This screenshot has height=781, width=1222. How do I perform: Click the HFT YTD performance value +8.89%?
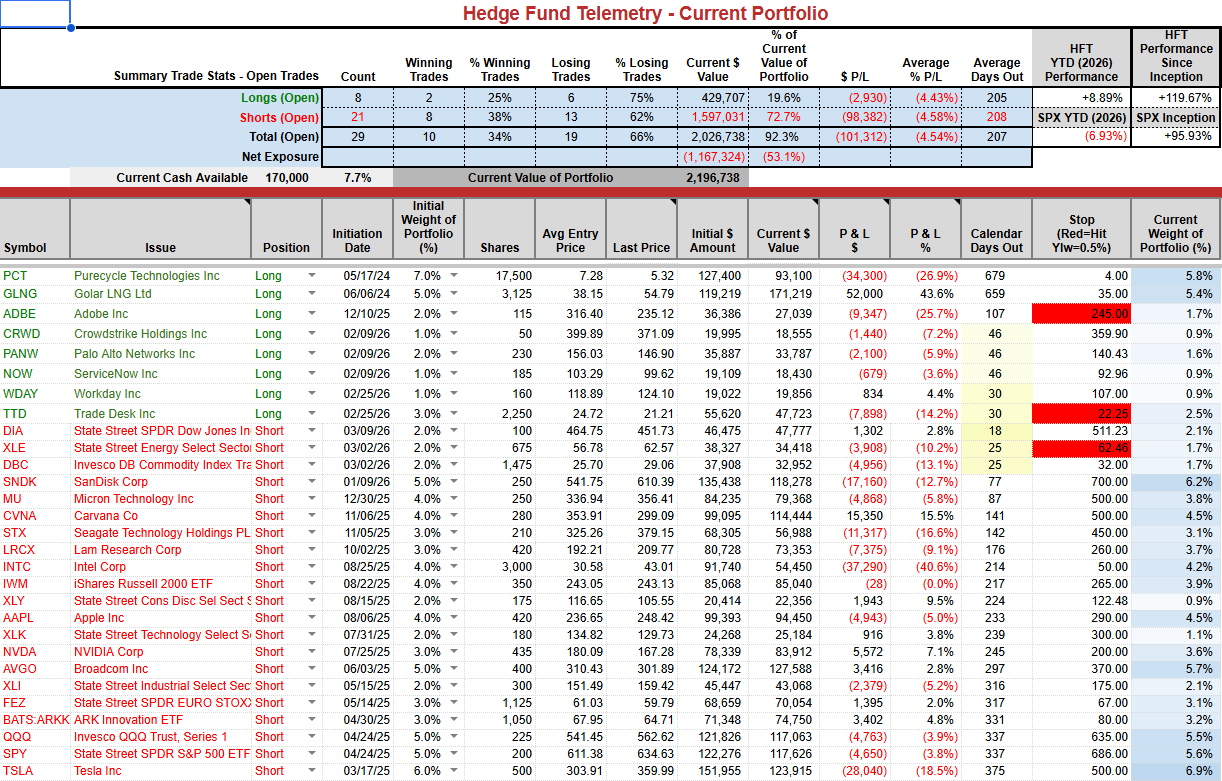click(1081, 98)
